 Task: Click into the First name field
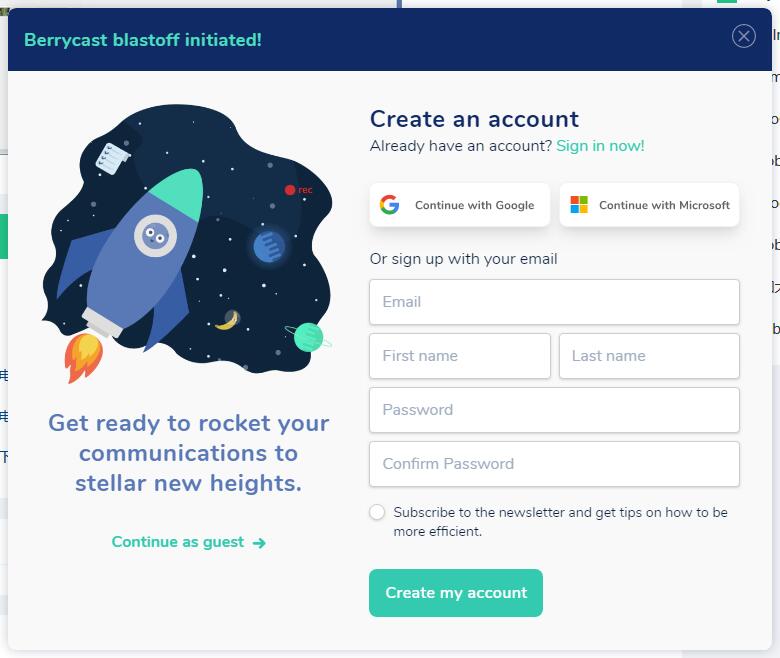coord(460,356)
